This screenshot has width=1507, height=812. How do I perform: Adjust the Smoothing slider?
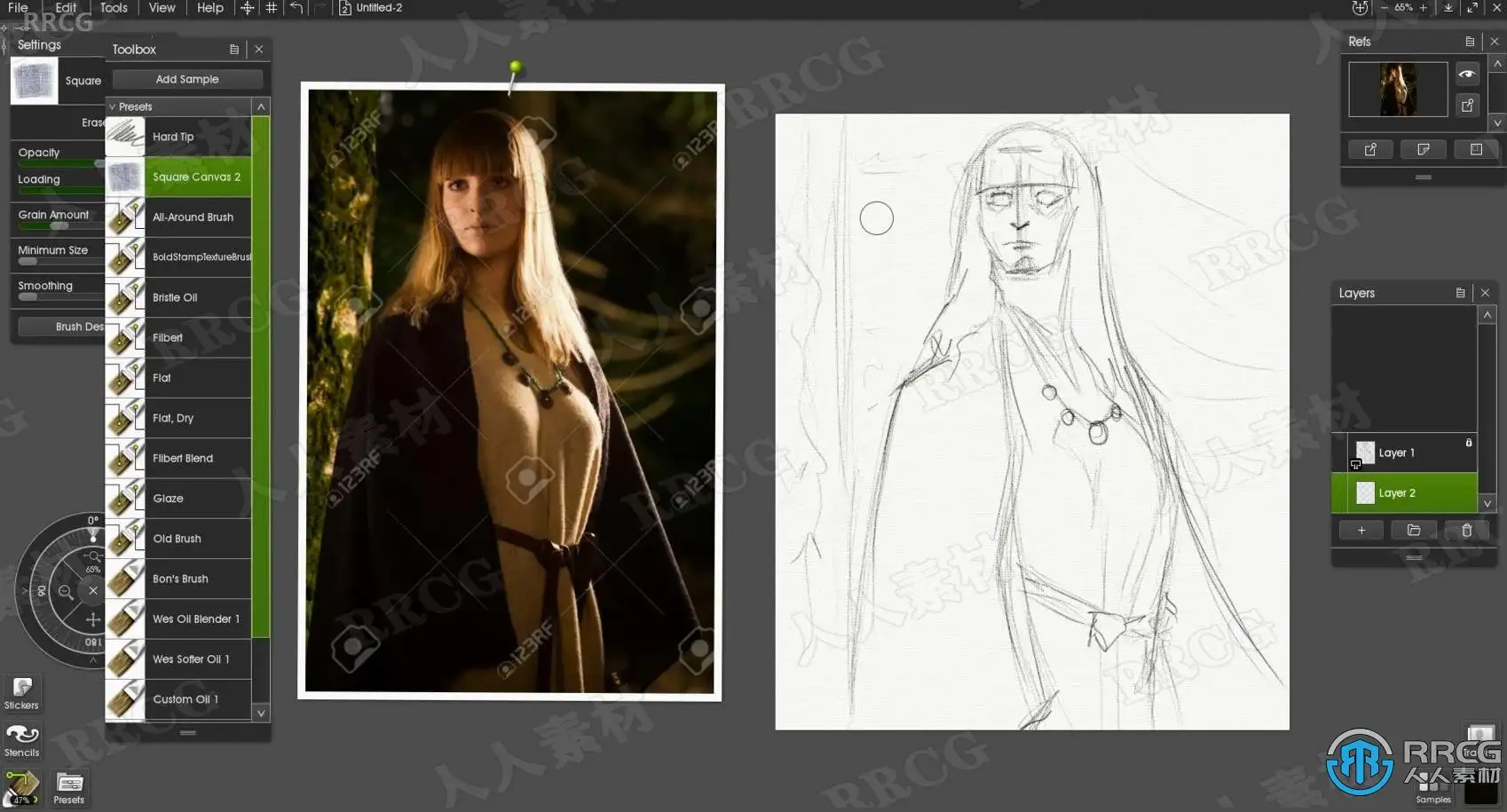pos(60,296)
